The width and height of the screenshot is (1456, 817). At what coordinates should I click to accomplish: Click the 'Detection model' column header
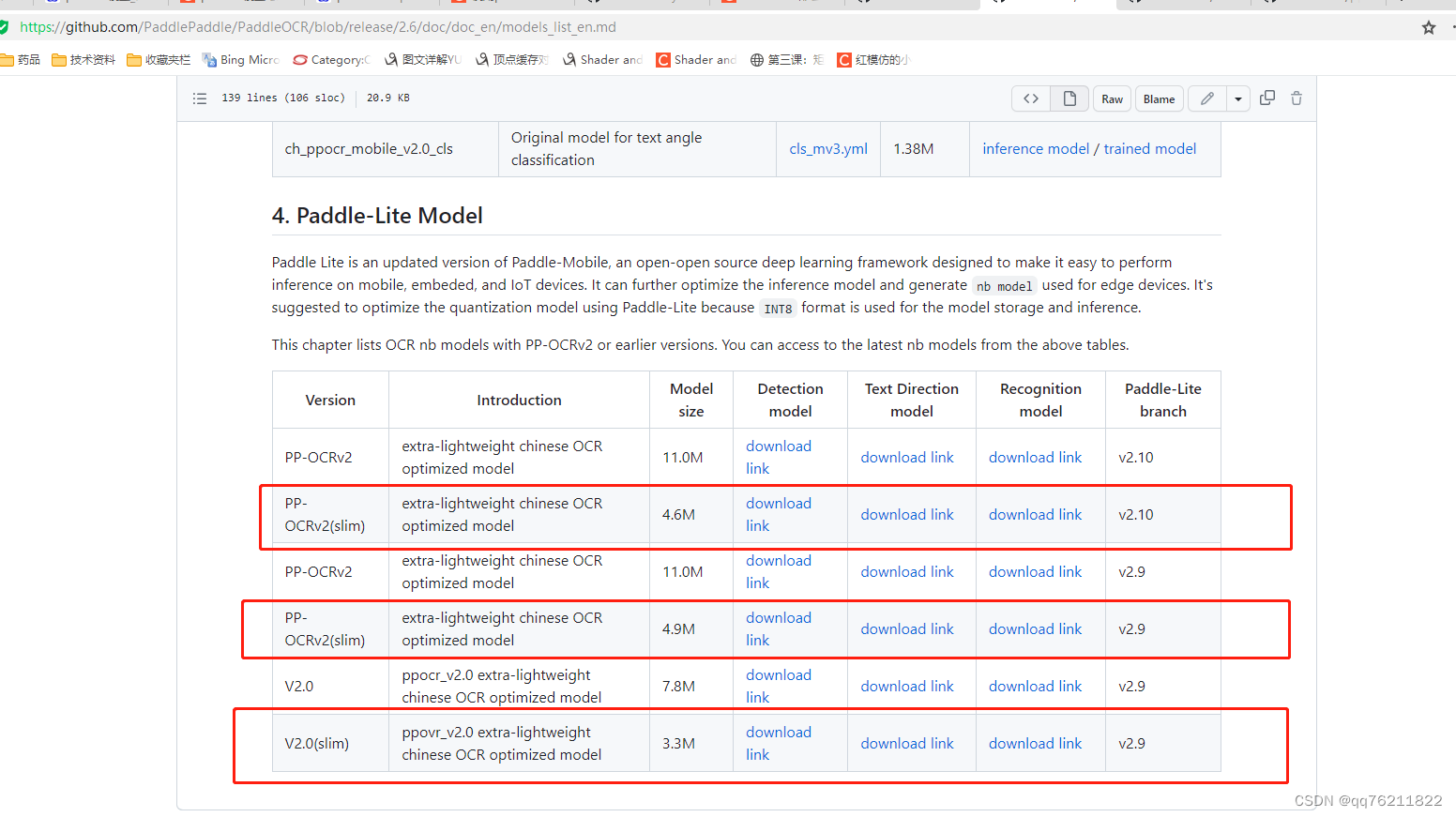(x=790, y=401)
